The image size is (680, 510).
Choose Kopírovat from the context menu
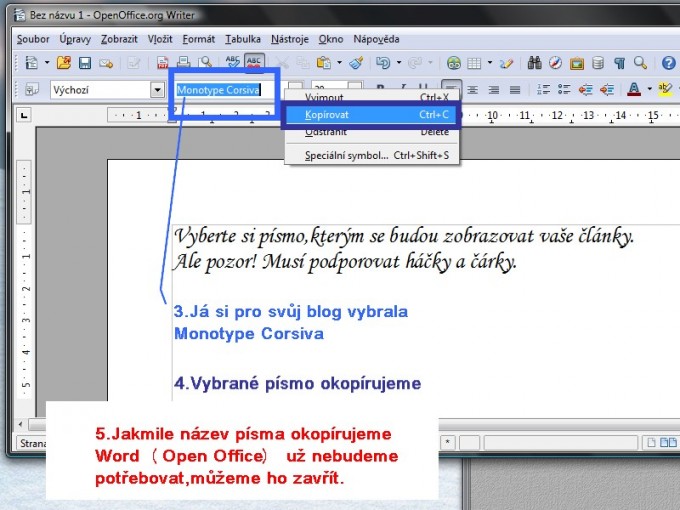(x=371, y=115)
